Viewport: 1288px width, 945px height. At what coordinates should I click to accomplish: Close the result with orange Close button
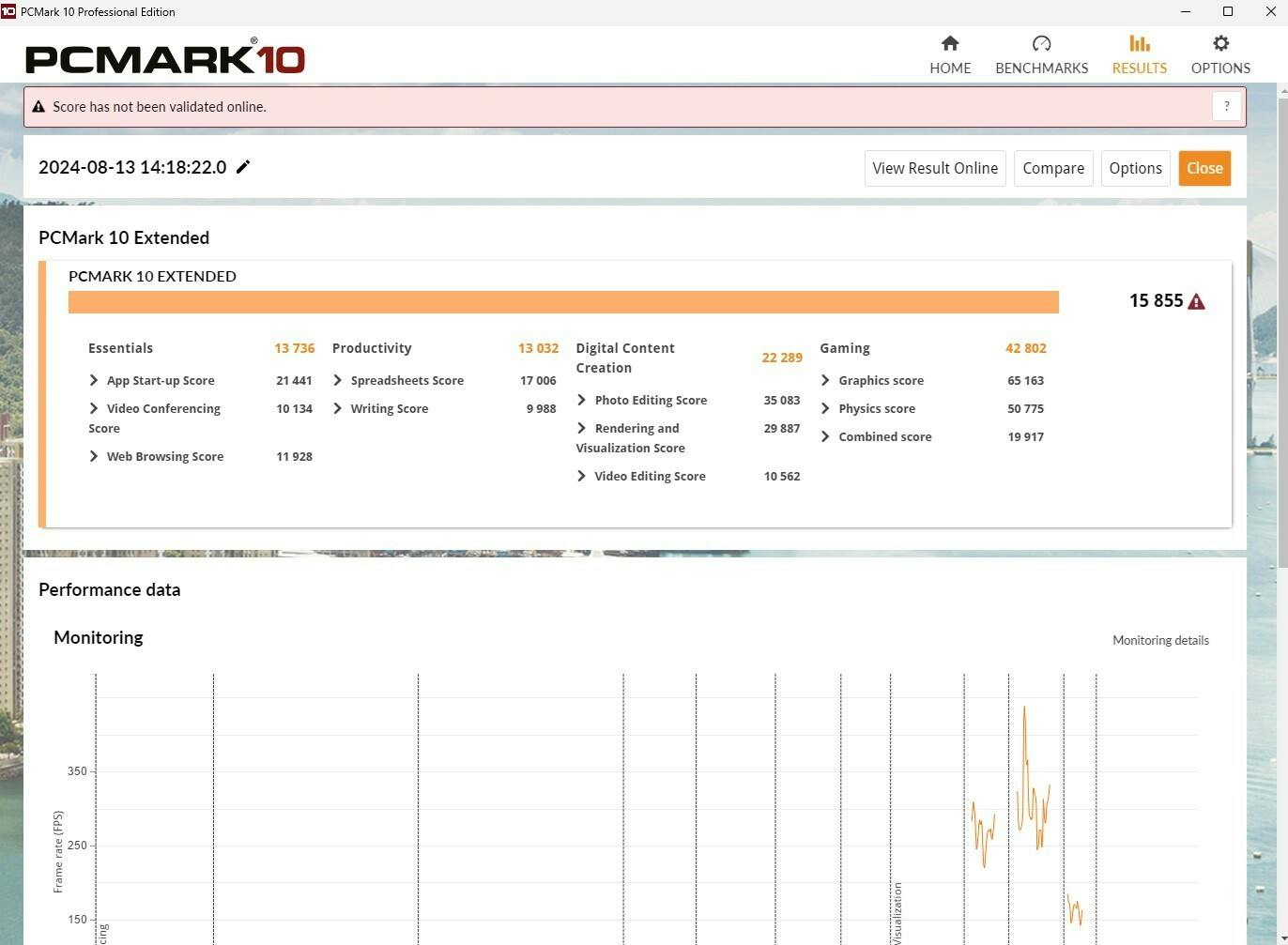pyautogui.click(x=1204, y=168)
